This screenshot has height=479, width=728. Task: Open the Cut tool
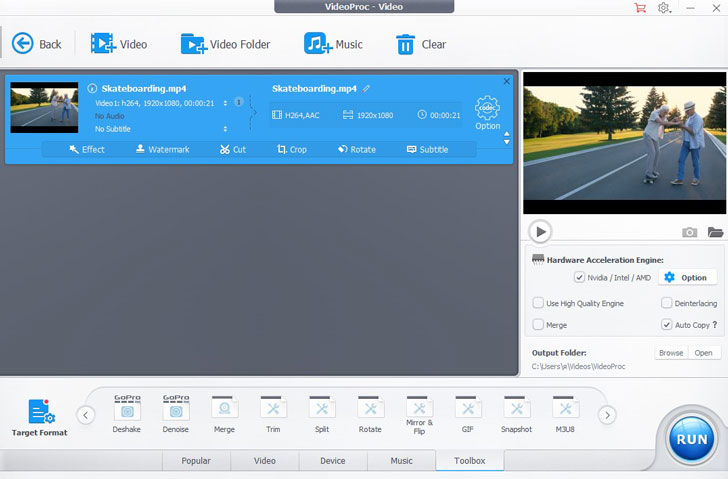point(233,149)
